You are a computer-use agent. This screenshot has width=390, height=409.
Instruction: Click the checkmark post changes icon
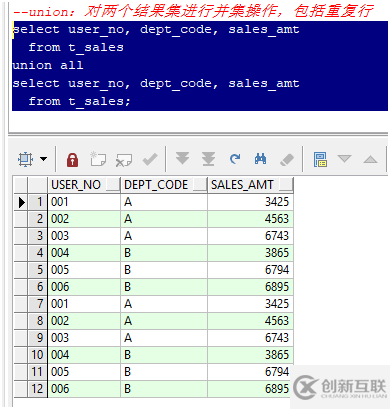(150, 159)
